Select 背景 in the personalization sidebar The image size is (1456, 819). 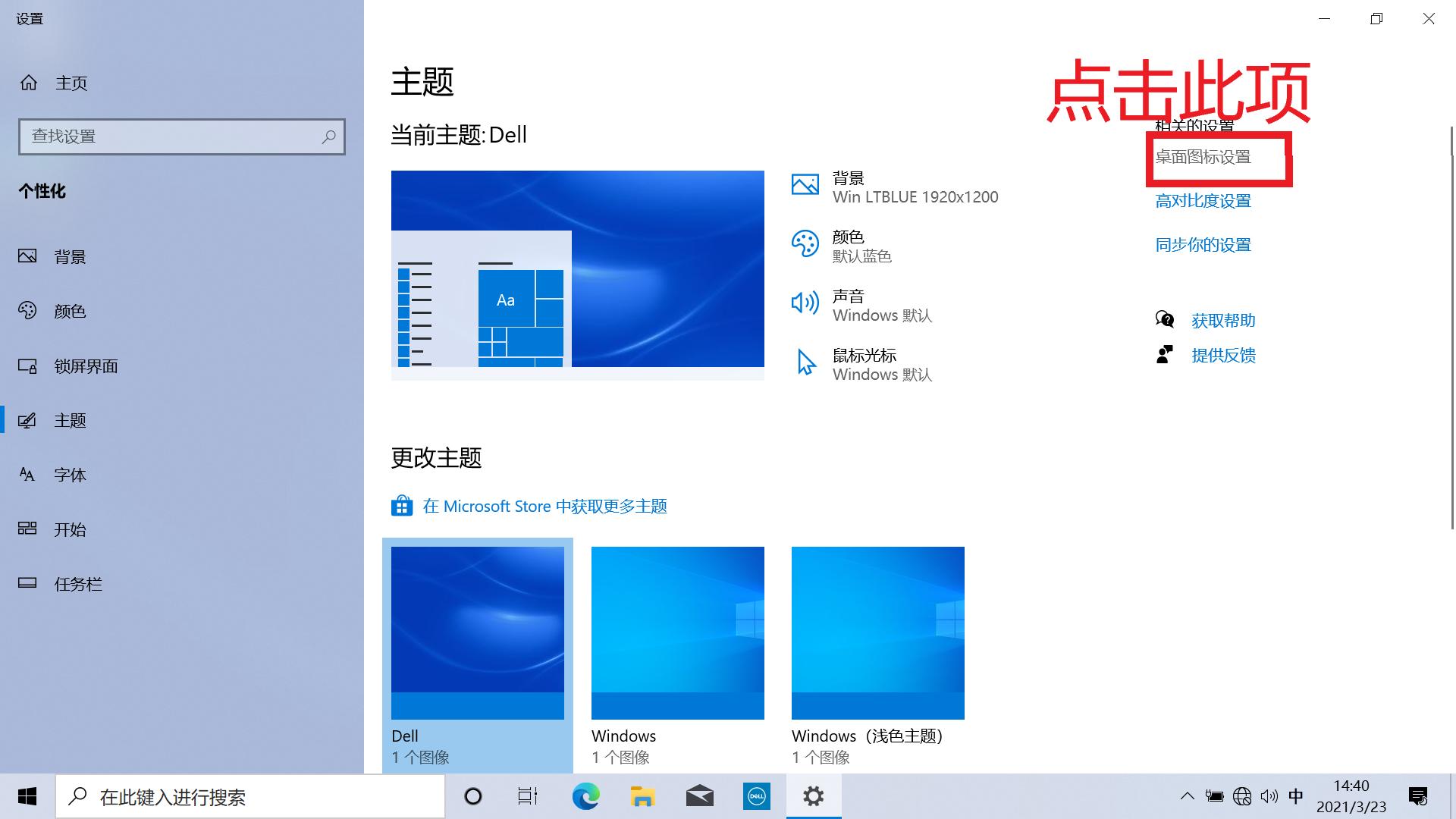point(71,256)
